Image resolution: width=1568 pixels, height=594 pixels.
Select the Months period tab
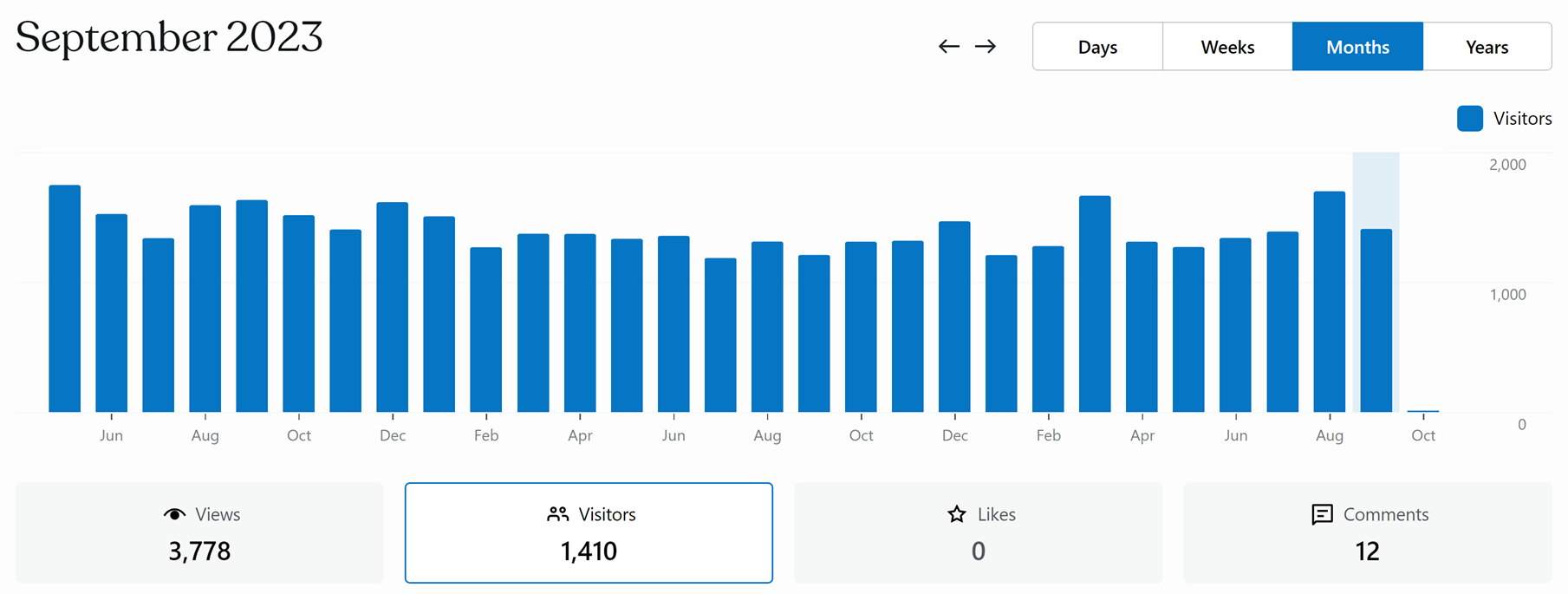click(1357, 47)
